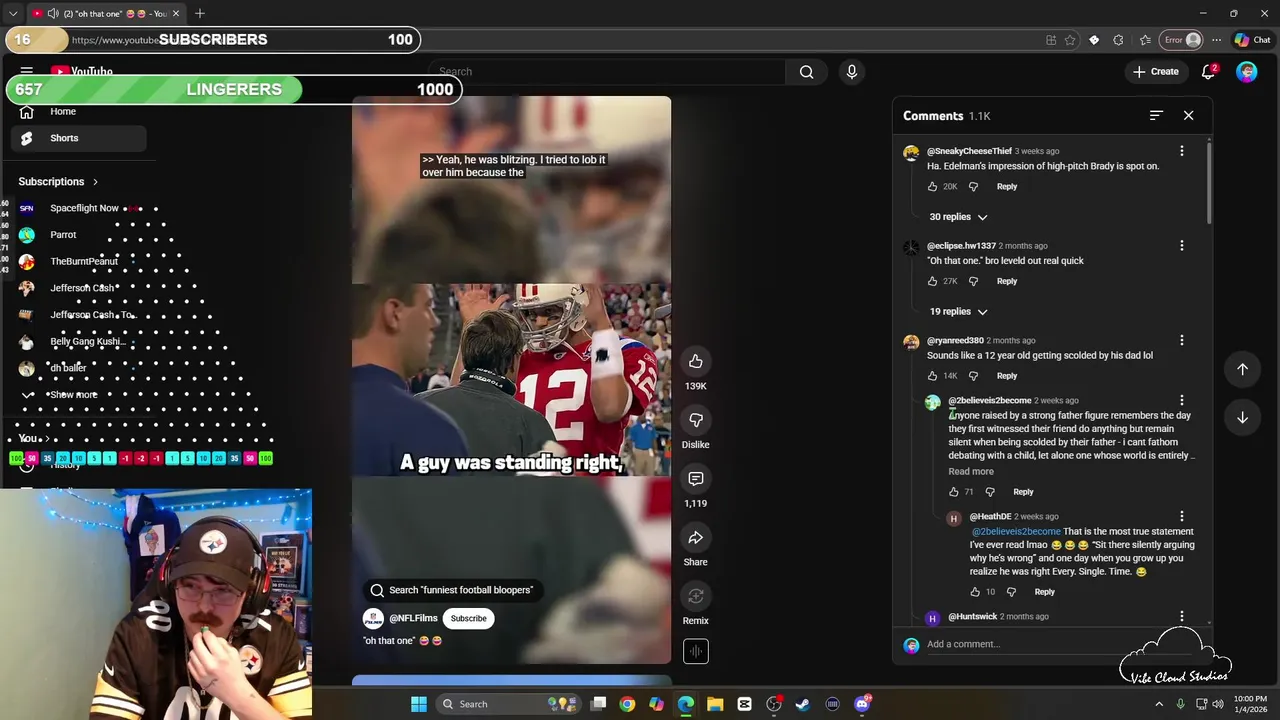Subscribe to the @NFLFilms channel
This screenshot has height=720, width=1280.
point(468,619)
